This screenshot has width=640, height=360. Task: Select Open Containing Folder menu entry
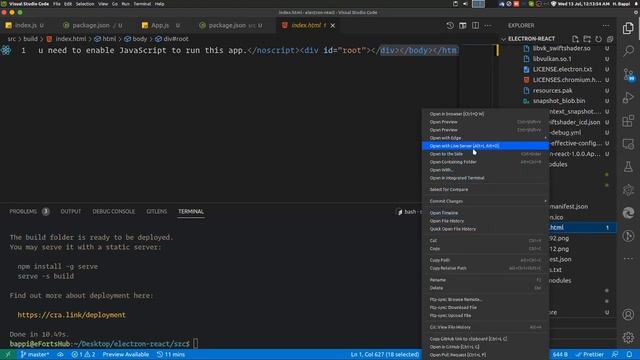(x=485, y=162)
